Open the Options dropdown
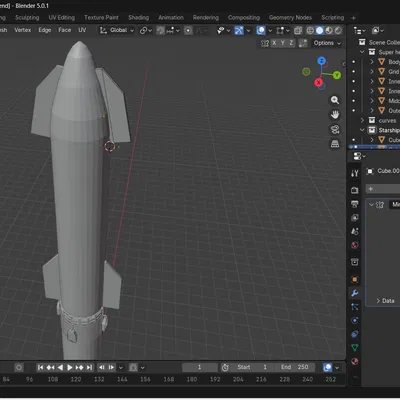This screenshot has width=400, height=400. click(x=327, y=43)
